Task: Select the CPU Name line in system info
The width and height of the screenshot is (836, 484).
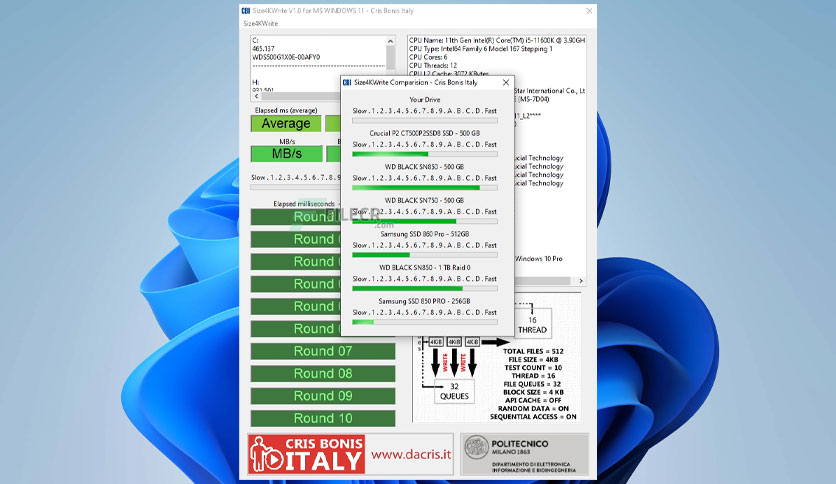Action: (x=497, y=41)
